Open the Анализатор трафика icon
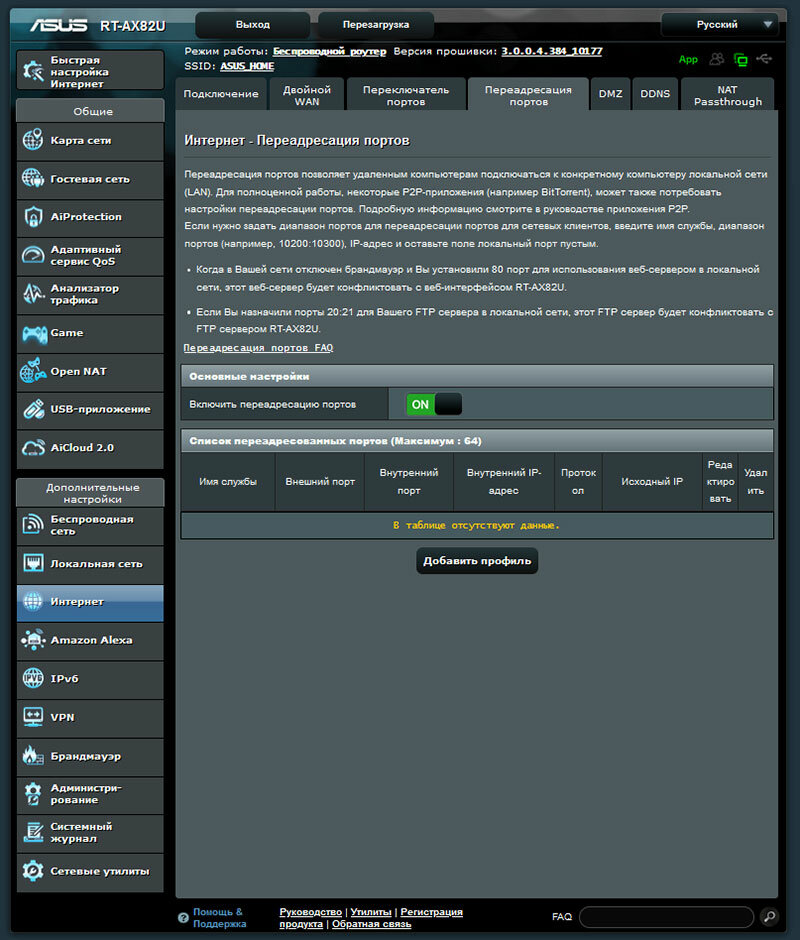 tap(33, 294)
